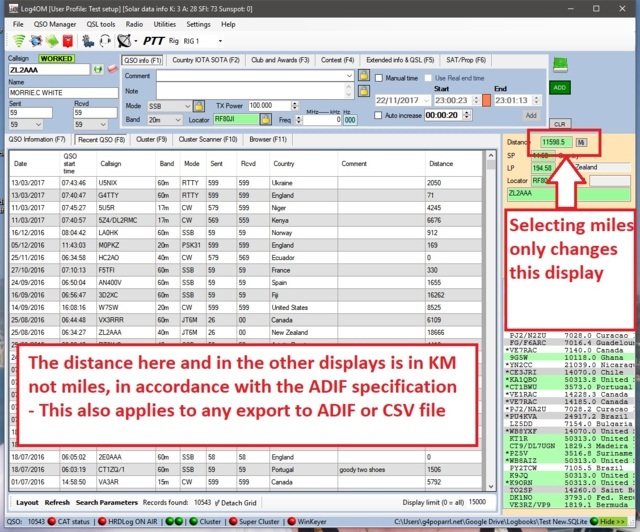Expand the Comment combo box

(x=349, y=76)
